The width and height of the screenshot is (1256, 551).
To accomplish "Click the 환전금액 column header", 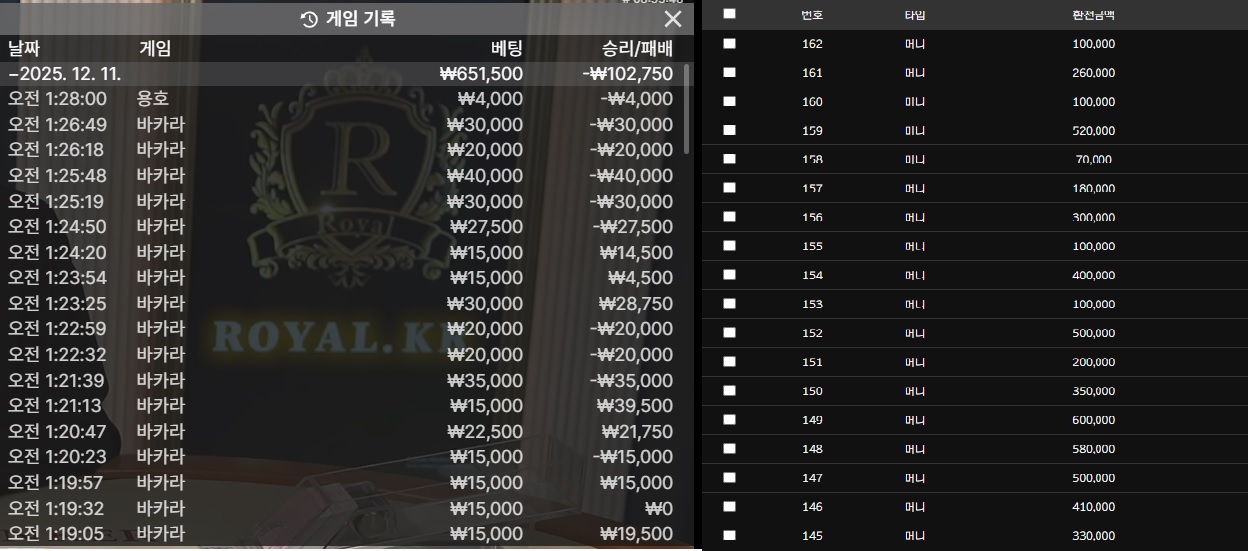I will (x=1092, y=15).
